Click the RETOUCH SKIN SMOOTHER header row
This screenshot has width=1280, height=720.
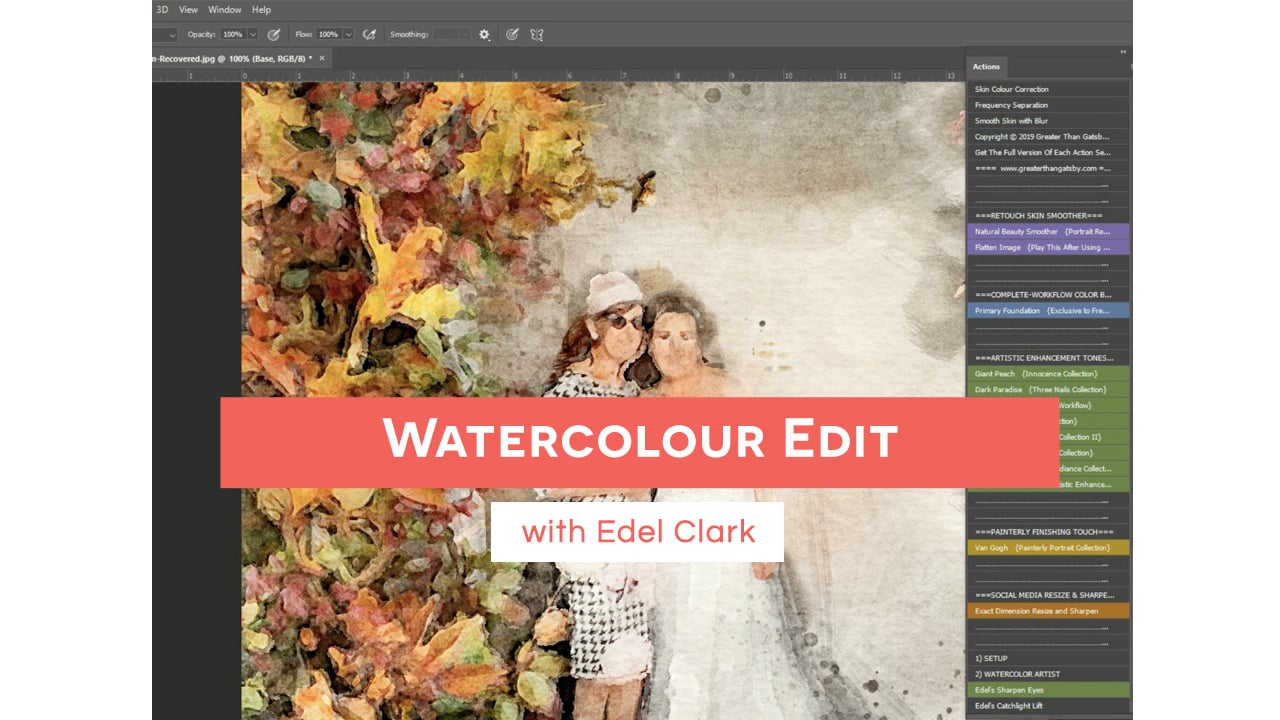(x=1048, y=215)
